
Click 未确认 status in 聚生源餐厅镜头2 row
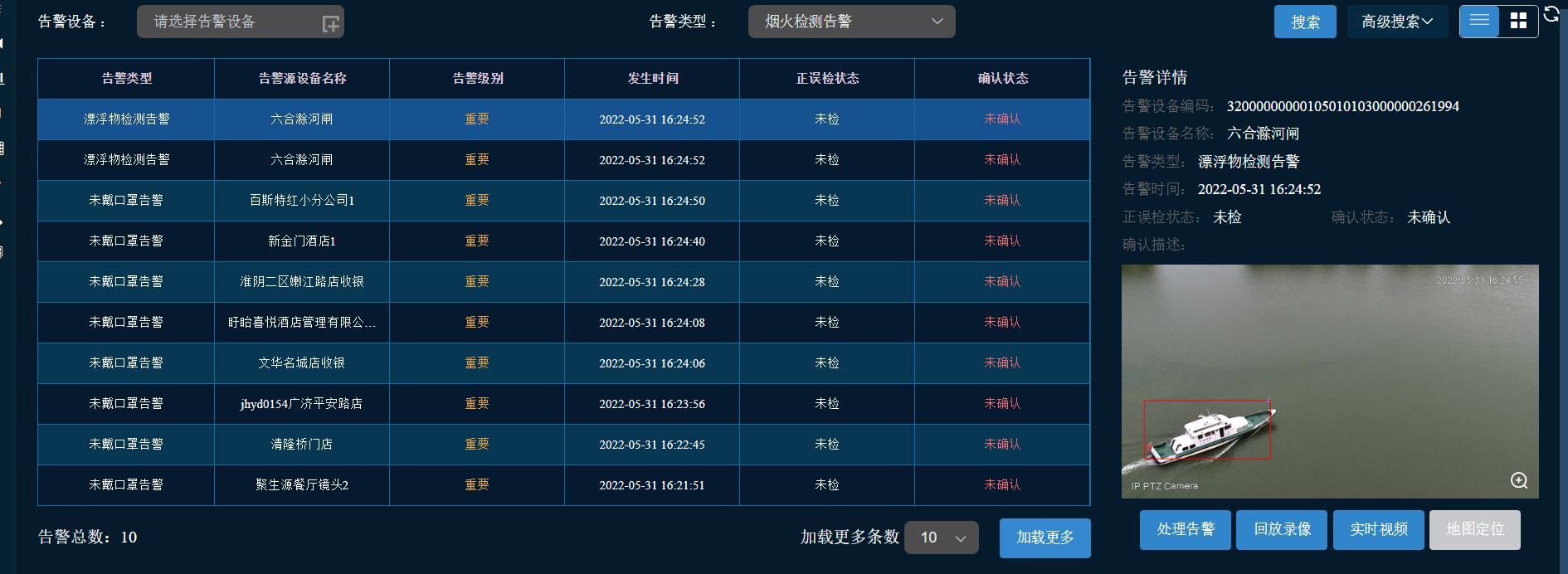[x=1002, y=484]
